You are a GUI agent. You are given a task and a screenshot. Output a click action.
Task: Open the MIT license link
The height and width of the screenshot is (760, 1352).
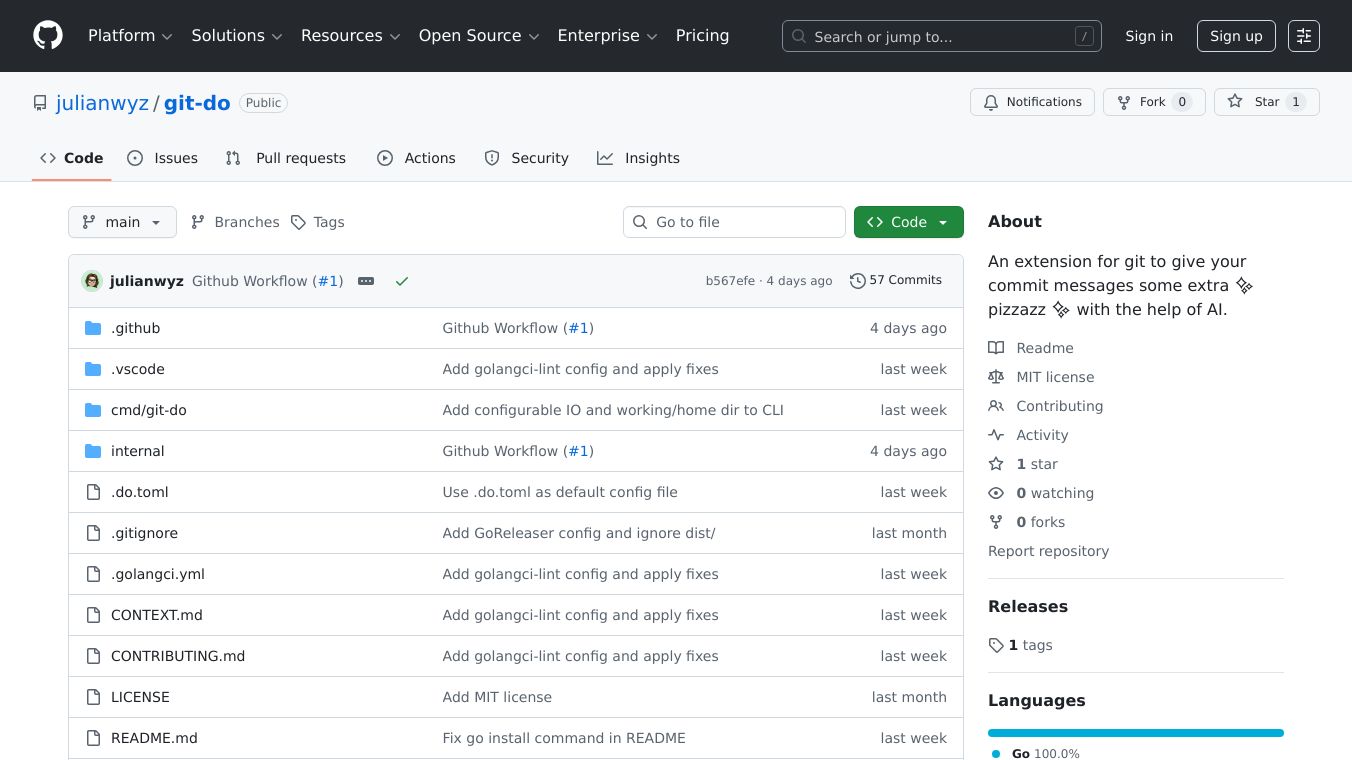pos(1055,377)
